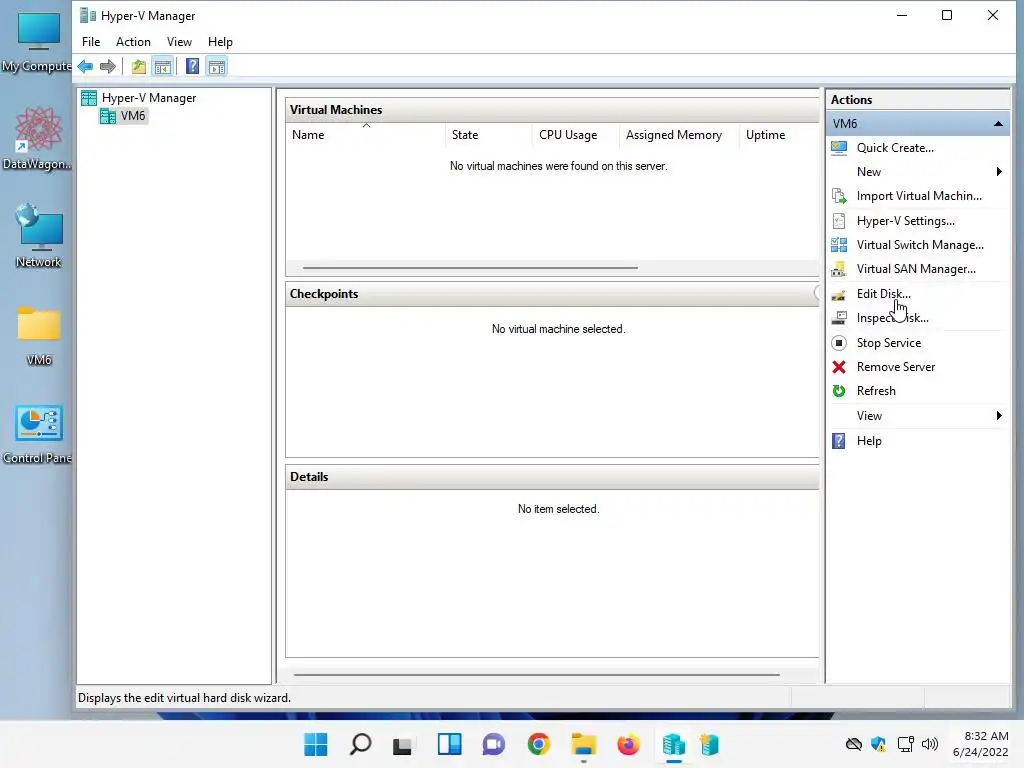Click Stop Service action
Viewport: 1024px width, 768px height.
coord(888,343)
